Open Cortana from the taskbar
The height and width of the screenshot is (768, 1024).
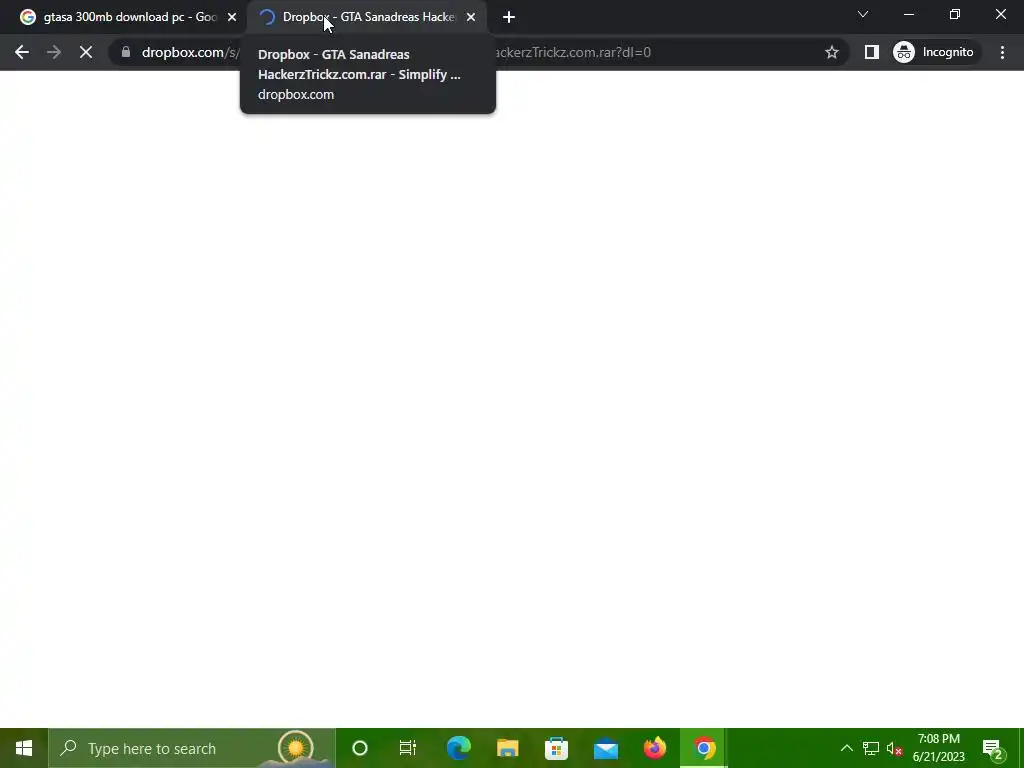360,748
